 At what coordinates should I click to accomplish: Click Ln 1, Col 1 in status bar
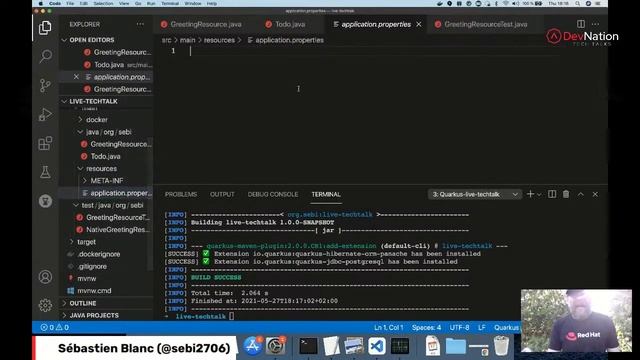(389, 328)
